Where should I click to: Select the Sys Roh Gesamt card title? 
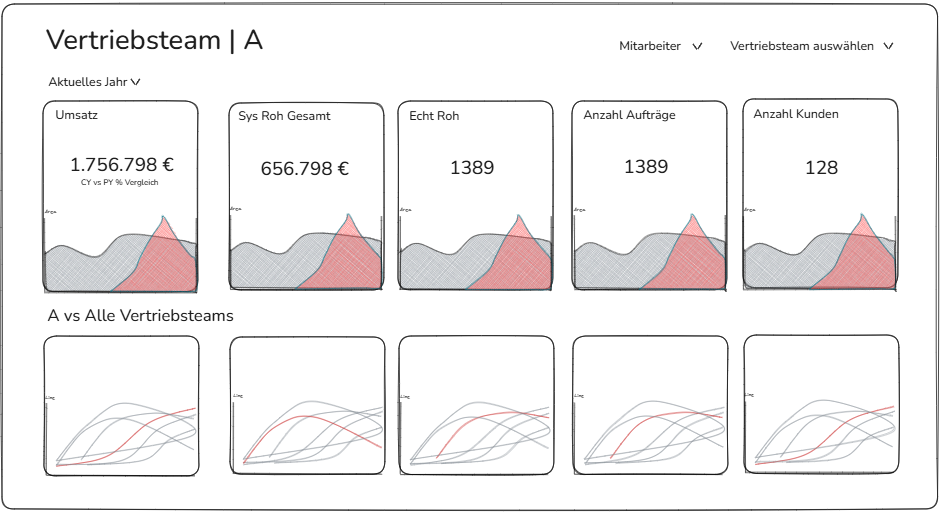(x=284, y=116)
